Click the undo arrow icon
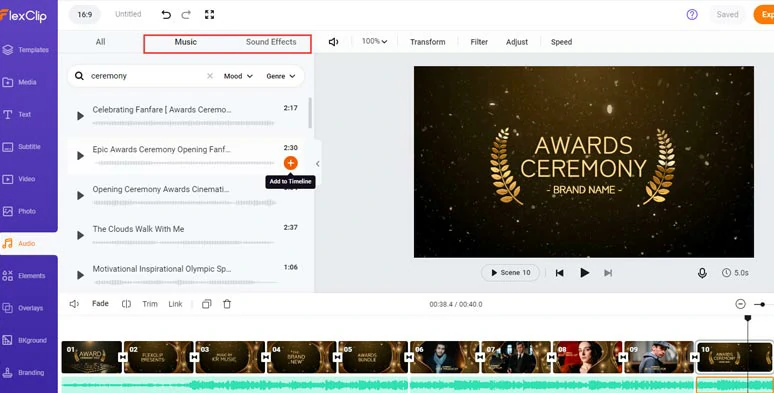The height and width of the screenshot is (393, 774). pos(166,15)
